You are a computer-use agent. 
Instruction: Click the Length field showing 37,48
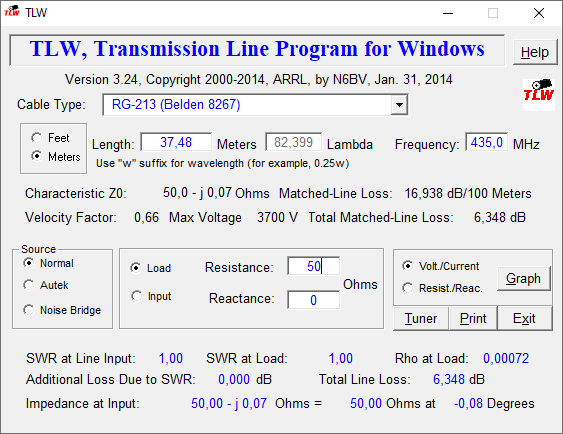point(176,142)
